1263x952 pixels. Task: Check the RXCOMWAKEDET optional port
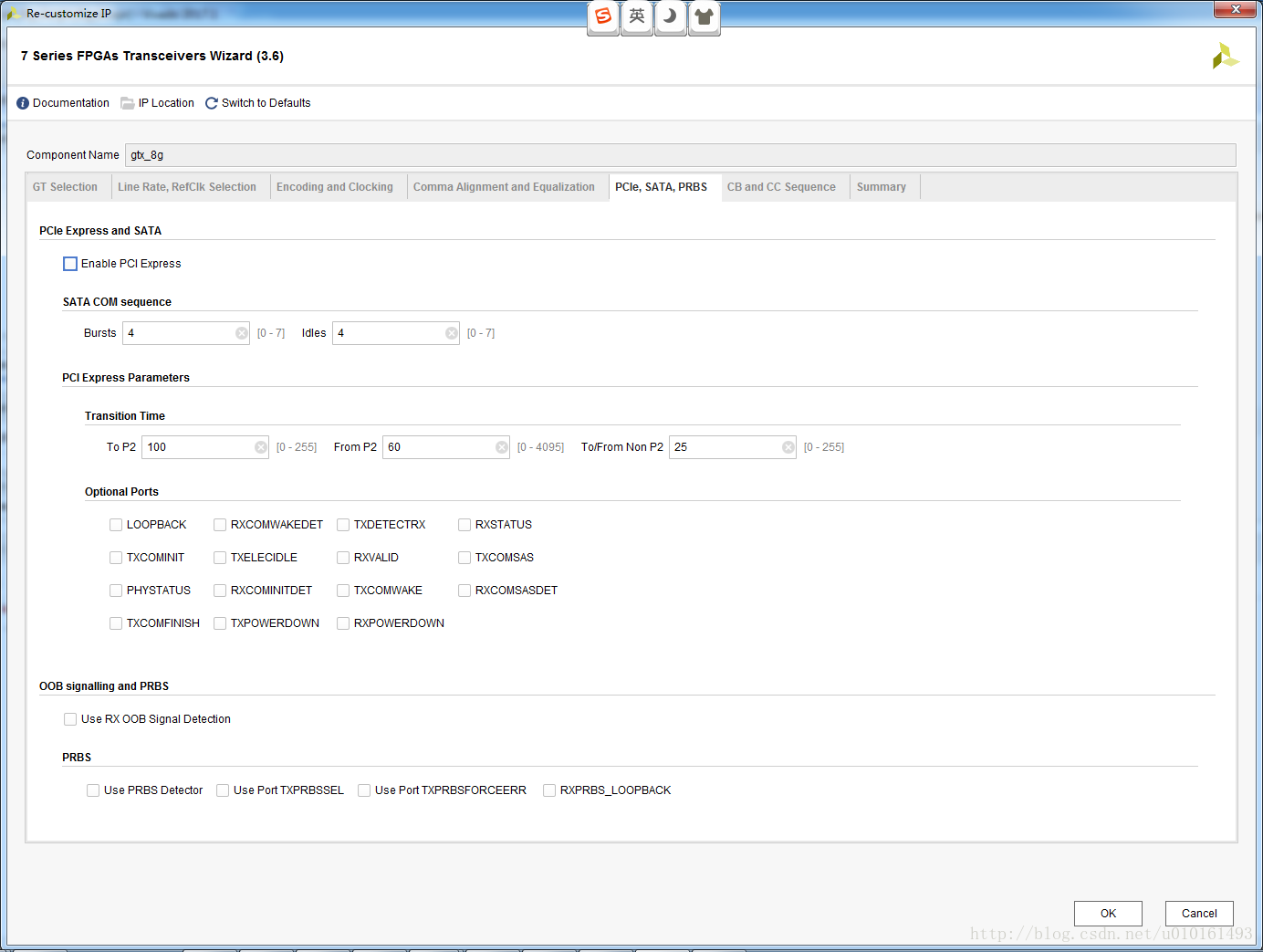coord(220,525)
